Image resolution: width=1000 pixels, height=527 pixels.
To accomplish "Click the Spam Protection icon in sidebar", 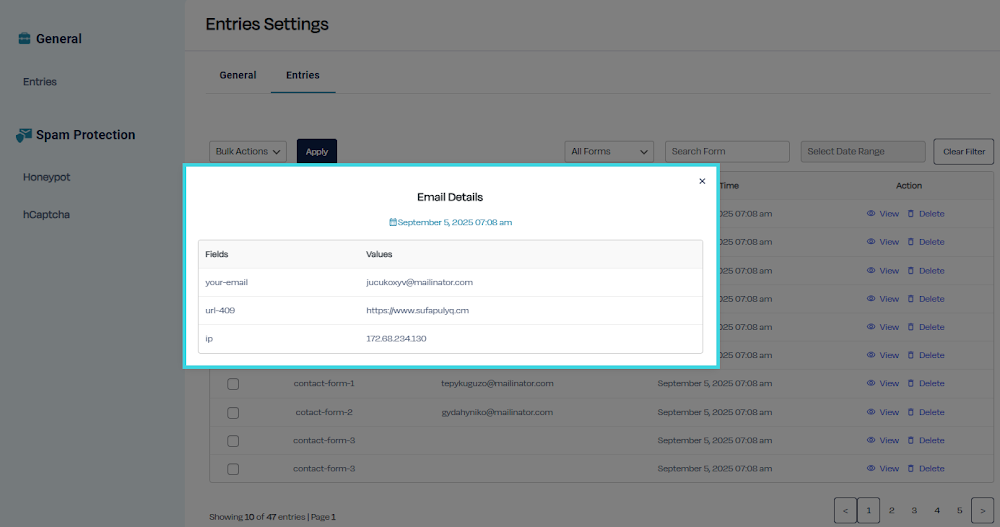I will point(24,135).
